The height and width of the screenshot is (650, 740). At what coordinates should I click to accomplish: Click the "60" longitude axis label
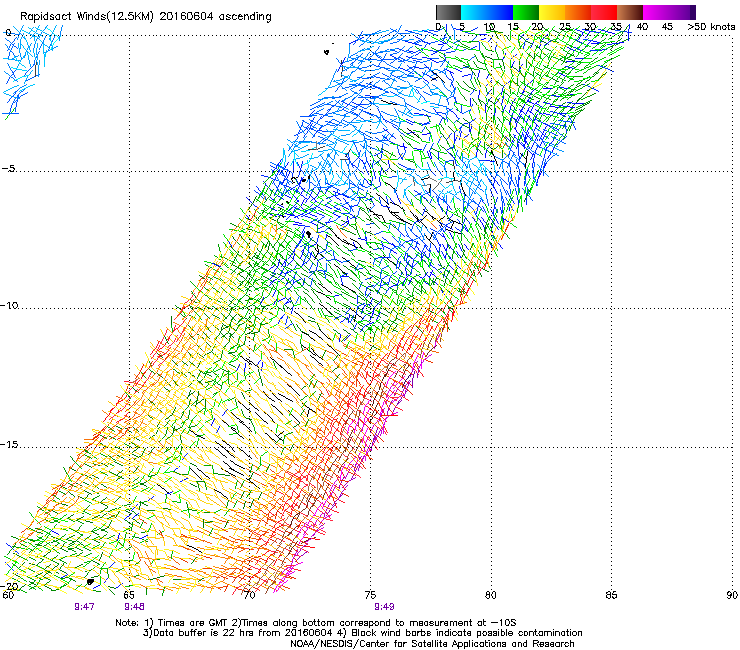(8, 595)
